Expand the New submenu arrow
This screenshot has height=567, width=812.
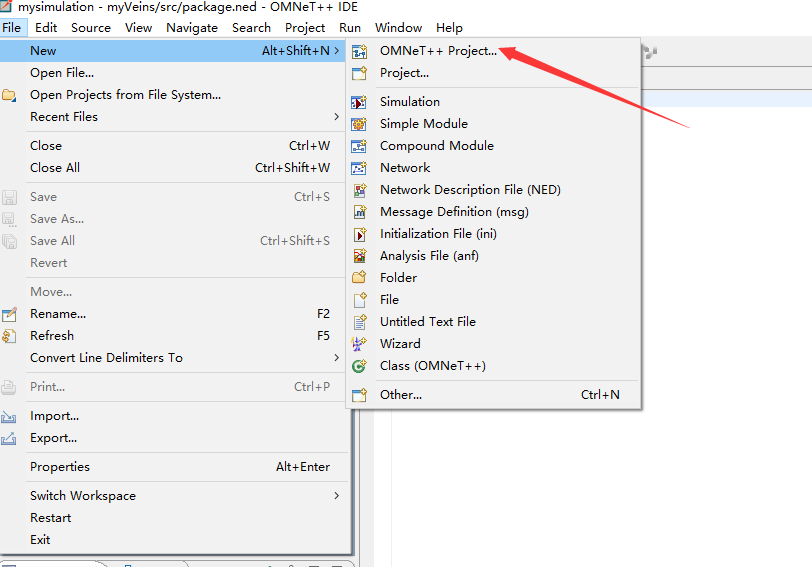coord(337,51)
